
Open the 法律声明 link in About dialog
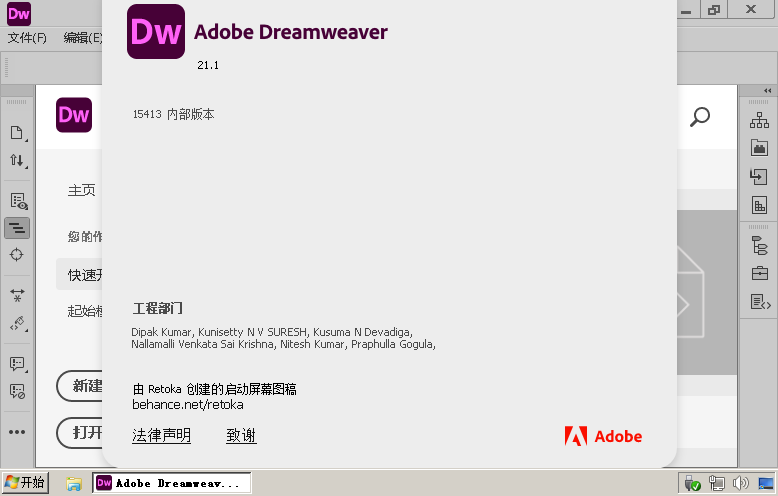161,435
